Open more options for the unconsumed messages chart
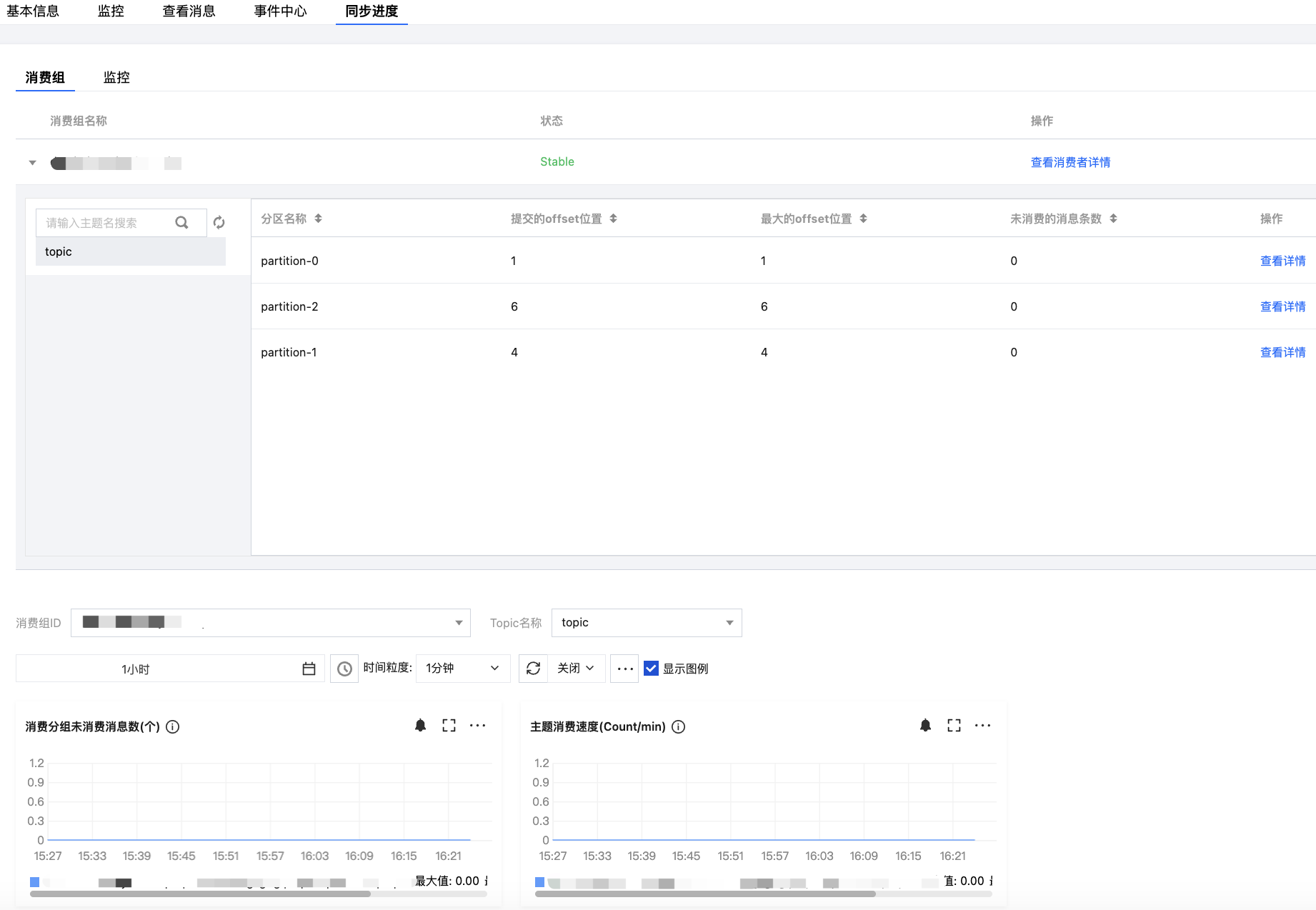This screenshot has height=910, width=1316. pyautogui.click(x=477, y=726)
